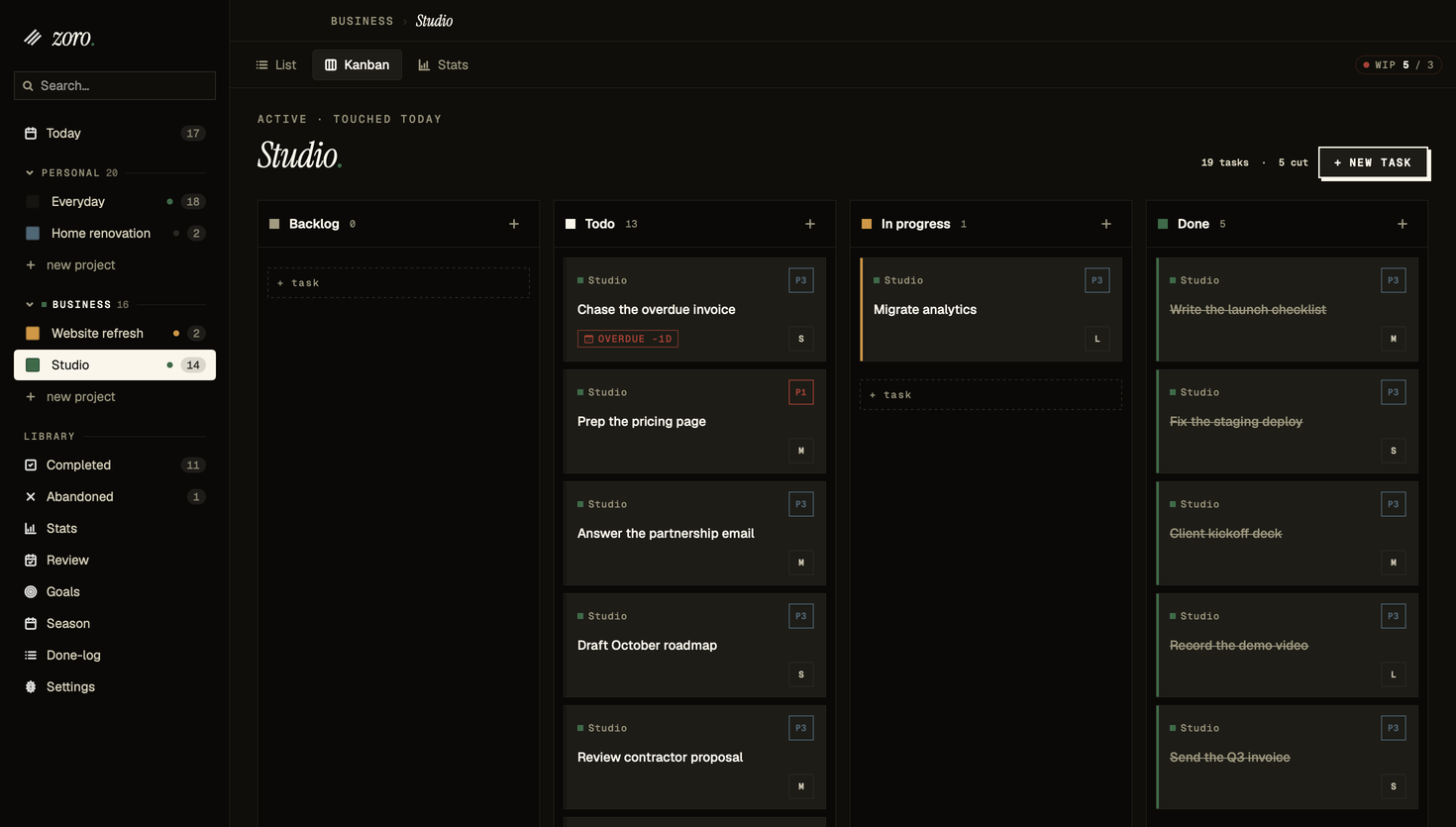Screen dimensions: 1456x827
Task: Open the Draft October roadmap task
Action: point(694,646)
